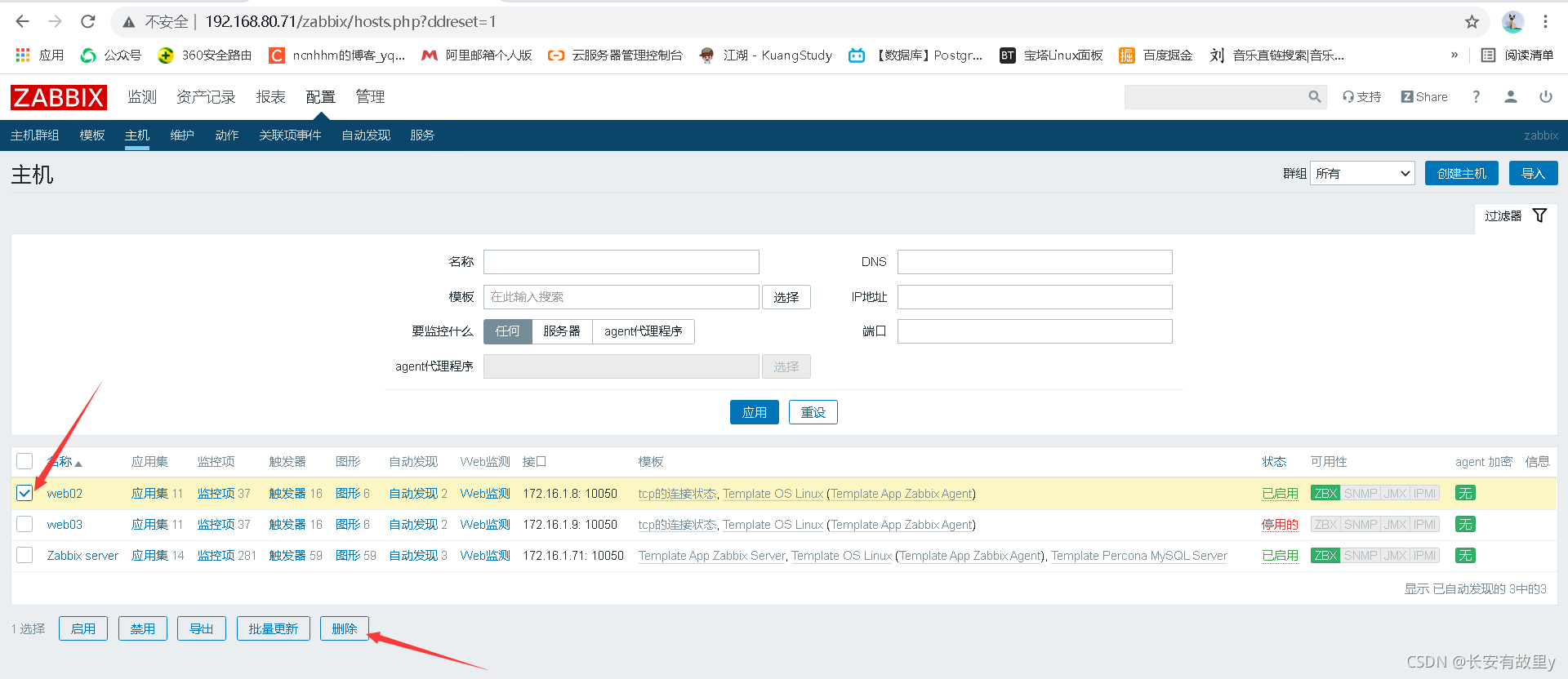
Task: Select 任何 monitoring option
Action: [x=507, y=331]
